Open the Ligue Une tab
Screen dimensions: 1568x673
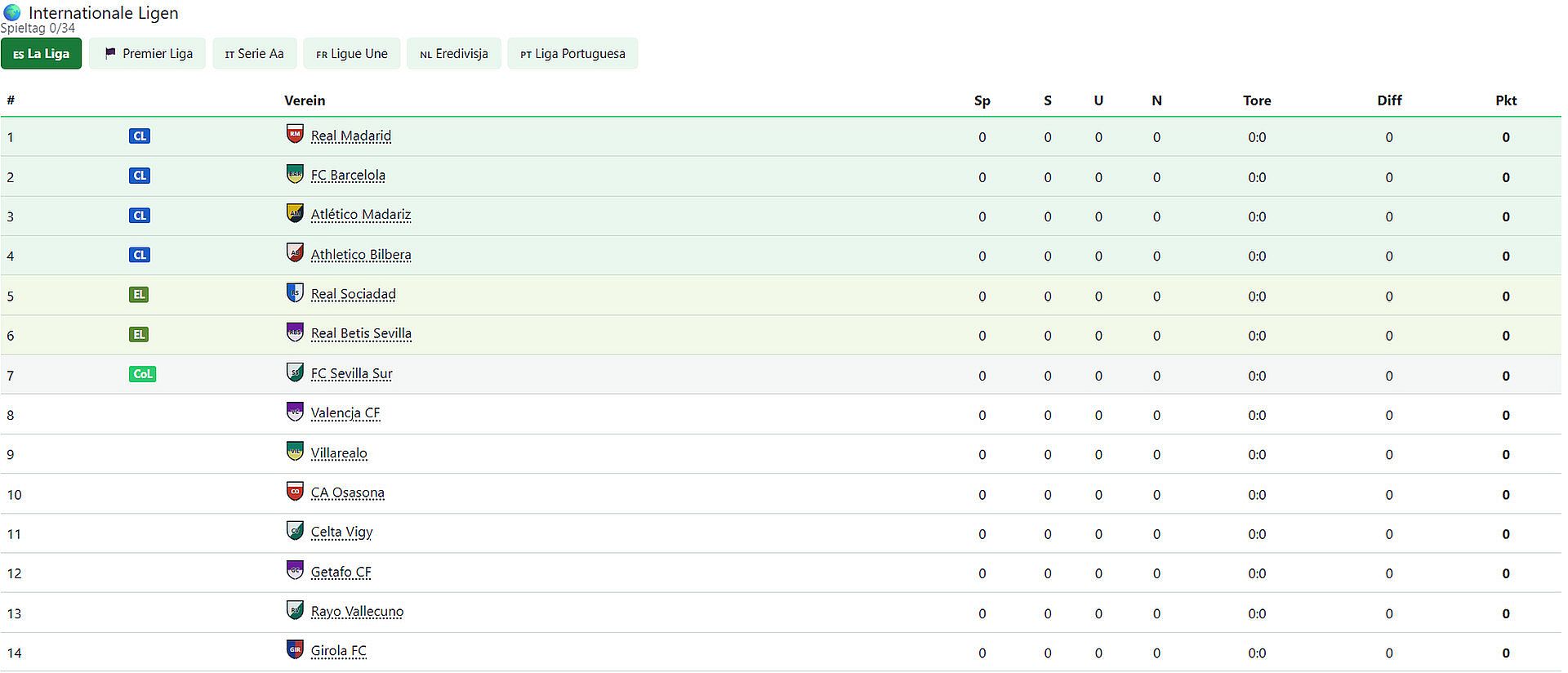click(x=352, y=54)
